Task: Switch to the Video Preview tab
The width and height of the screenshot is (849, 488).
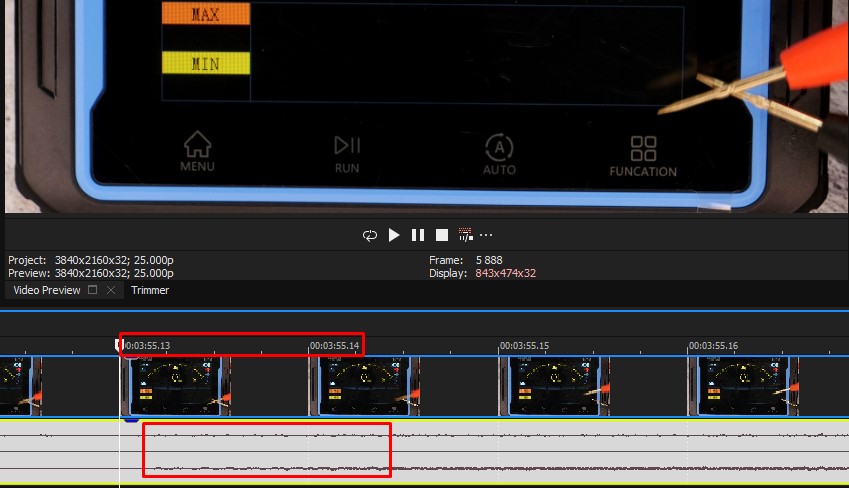Action: pyautogui.click(x=47, y=290)
